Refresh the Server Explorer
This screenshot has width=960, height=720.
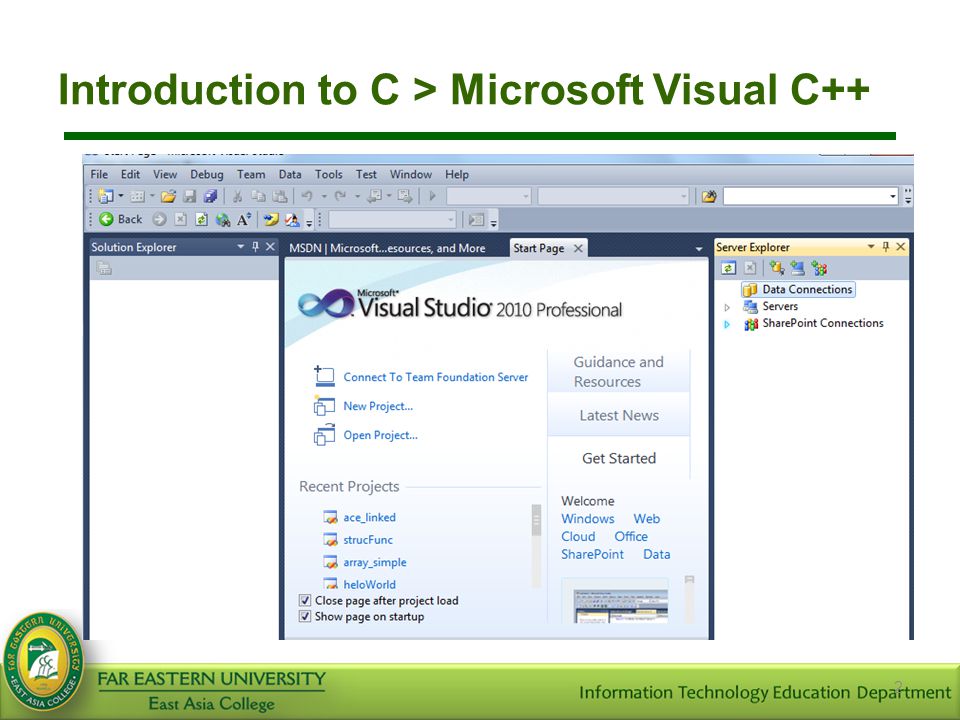[728, 268]
